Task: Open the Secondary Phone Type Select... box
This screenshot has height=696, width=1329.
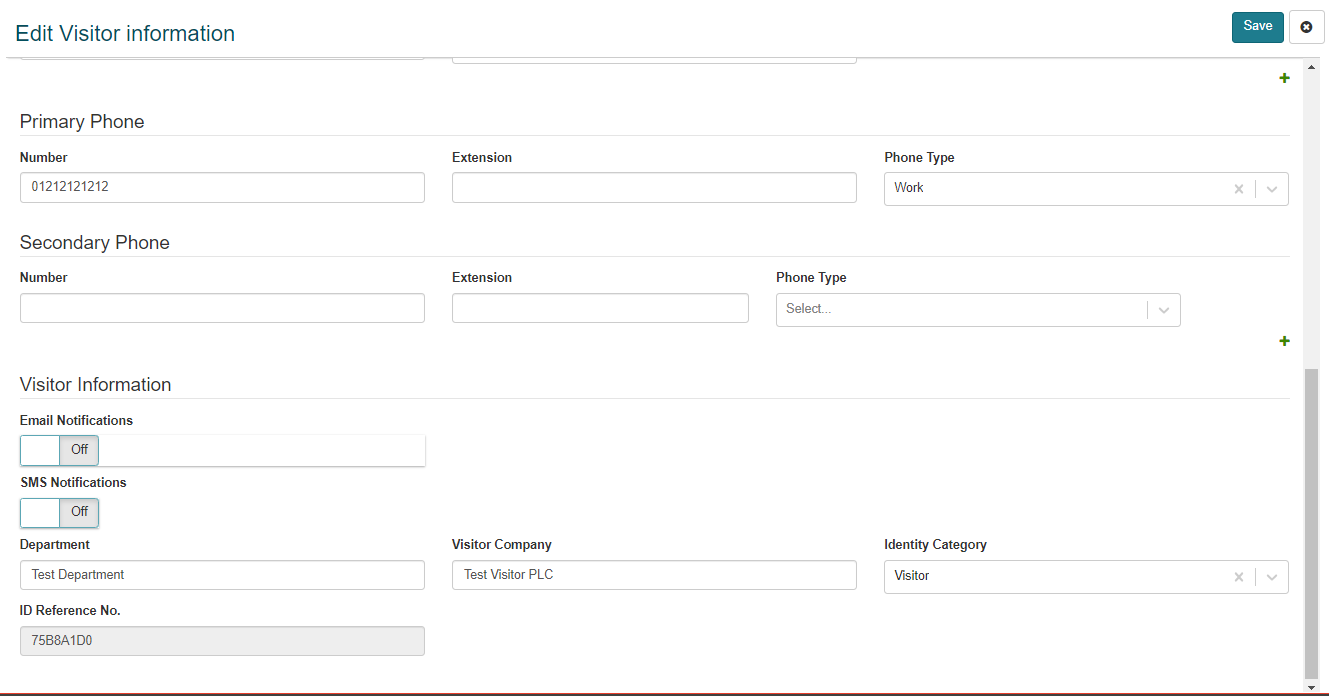Action: tap(978, 310)
